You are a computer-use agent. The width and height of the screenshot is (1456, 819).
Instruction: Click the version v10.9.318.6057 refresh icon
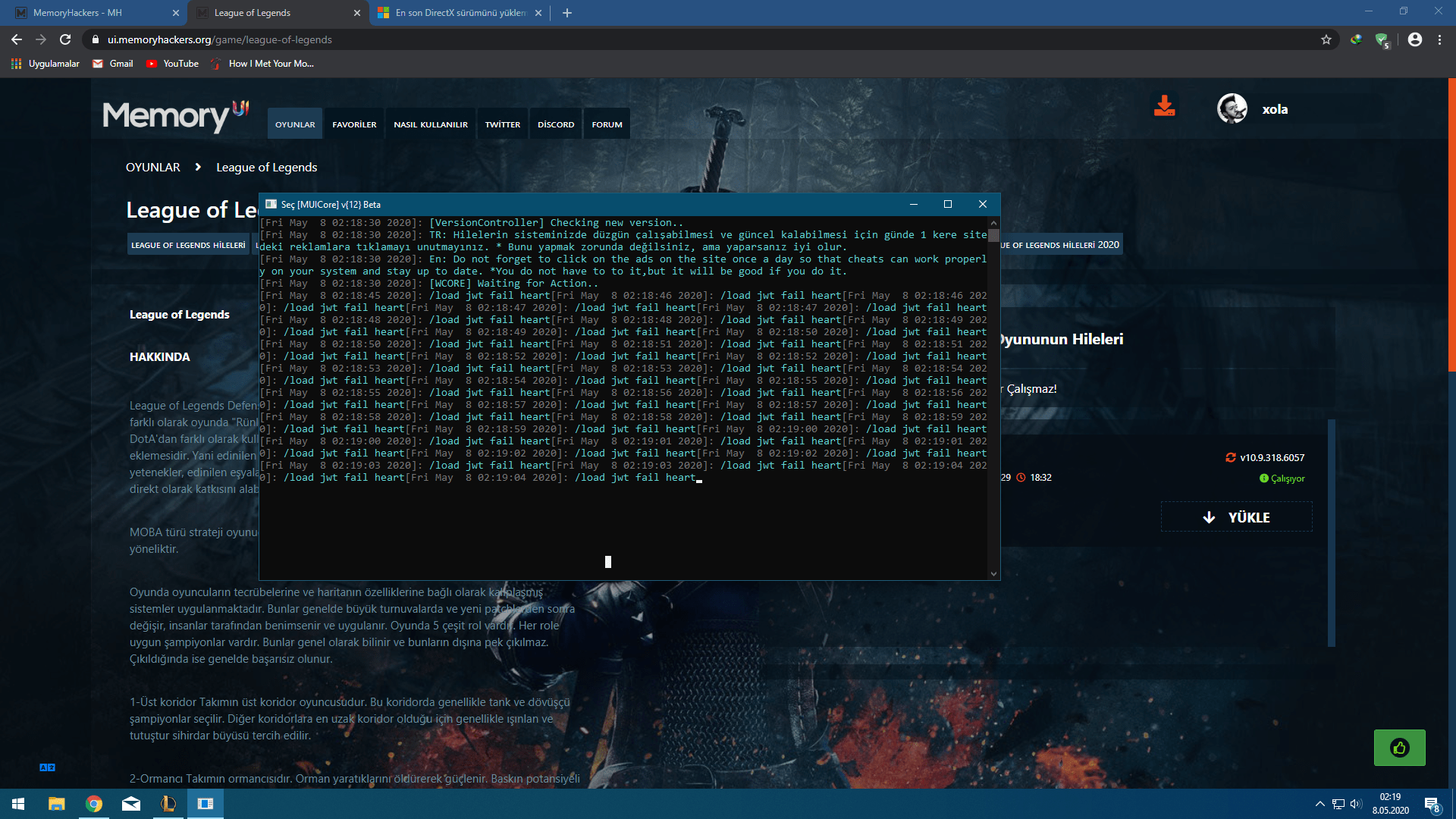coord(1231,457)
